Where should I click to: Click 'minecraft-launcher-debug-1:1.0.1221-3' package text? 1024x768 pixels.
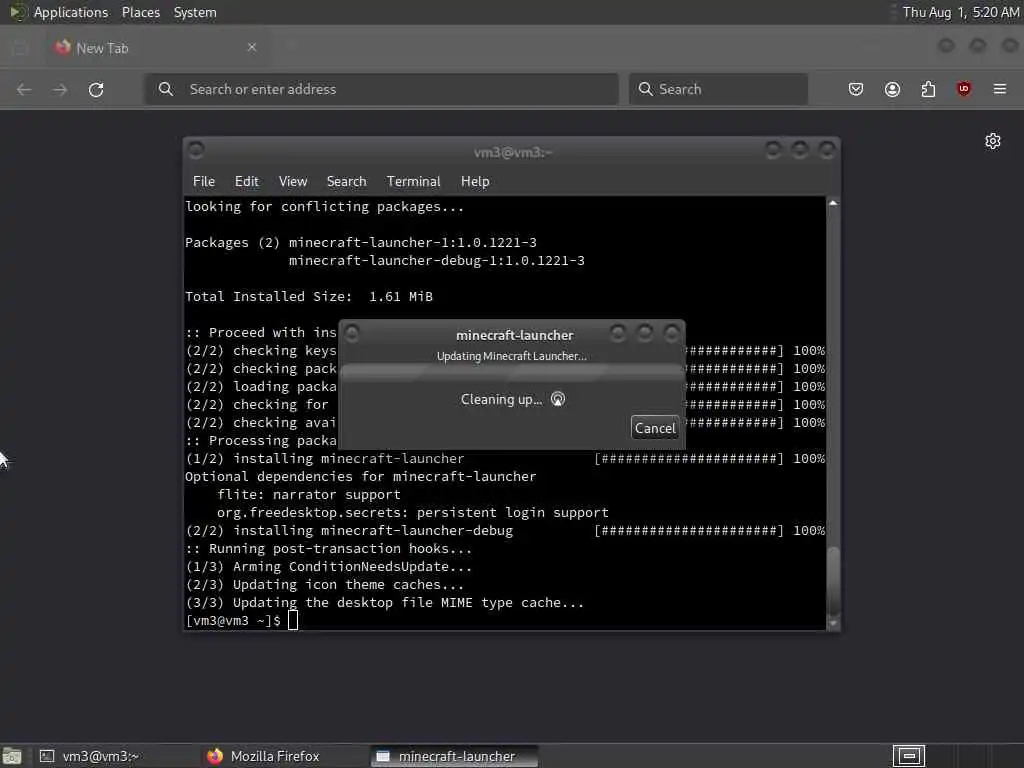pos(437,261)
